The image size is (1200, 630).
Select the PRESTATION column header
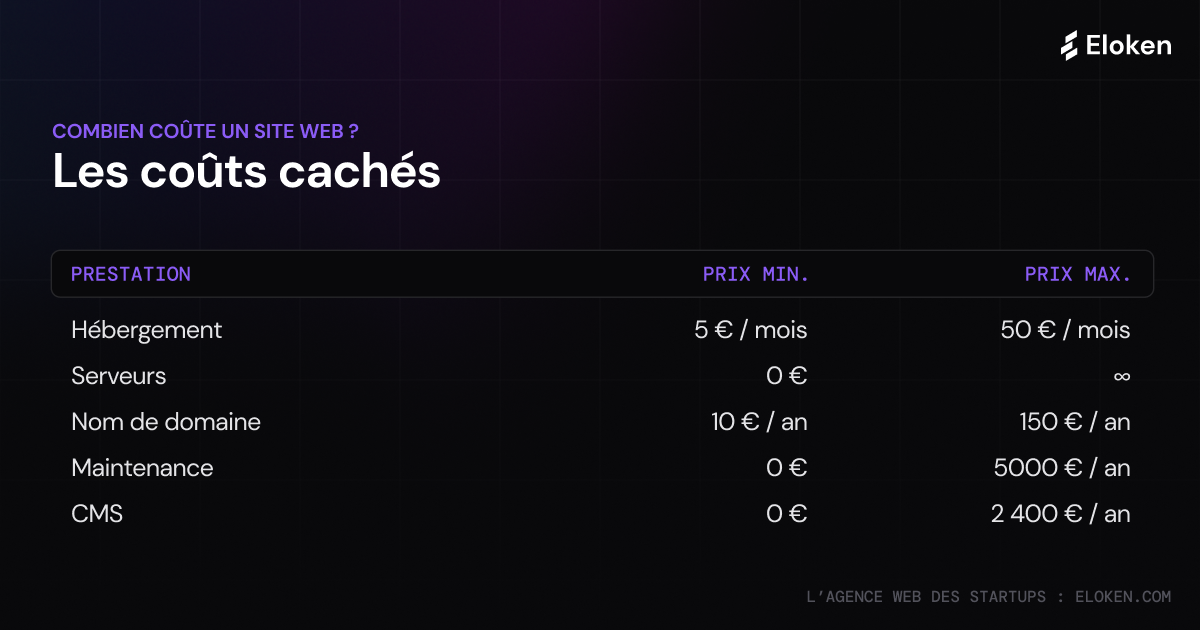click(131, 274)
